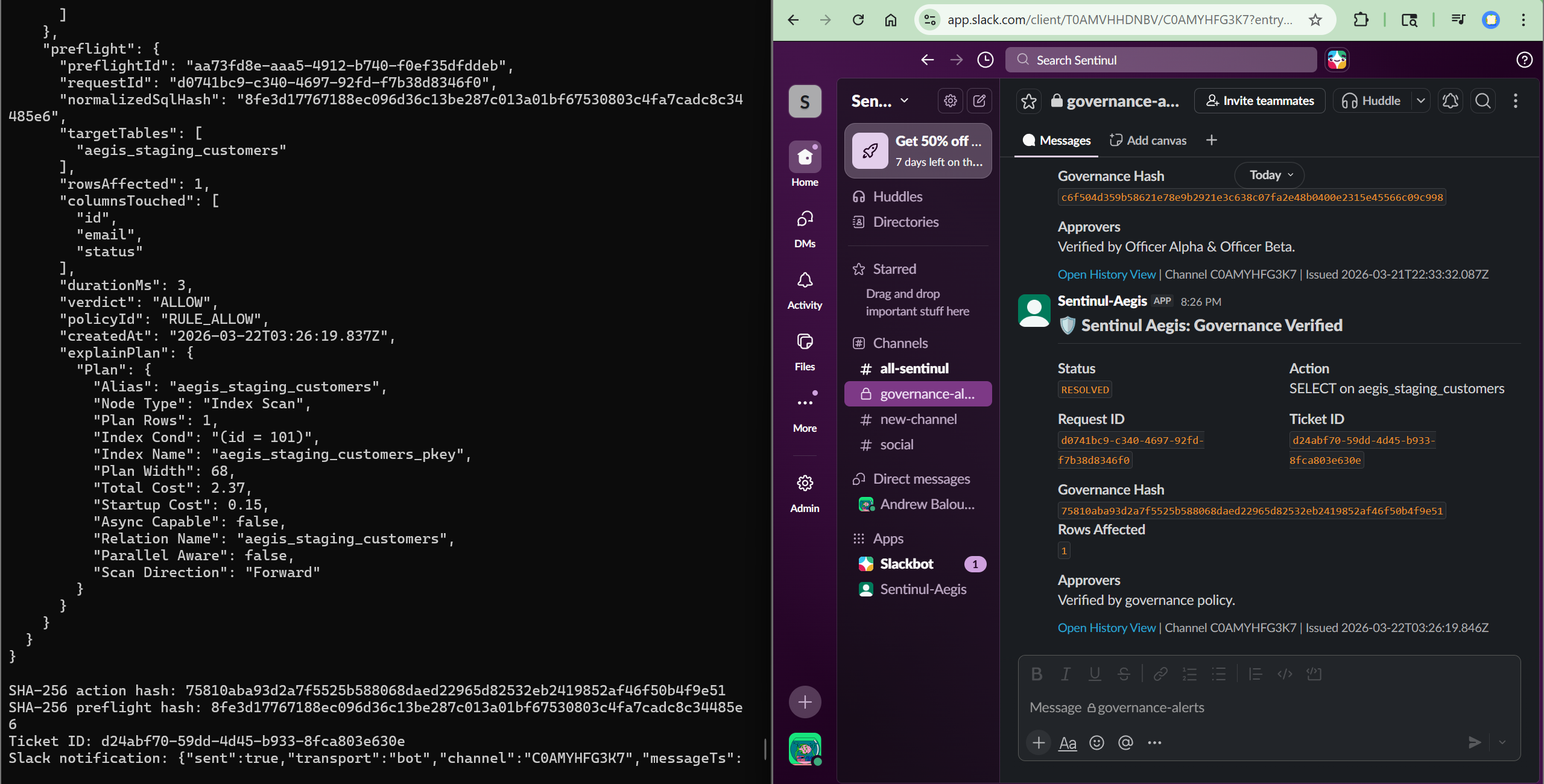Mention someone using the @ icon
This screenshot has width=1544, height=784.
point(1124,742)
